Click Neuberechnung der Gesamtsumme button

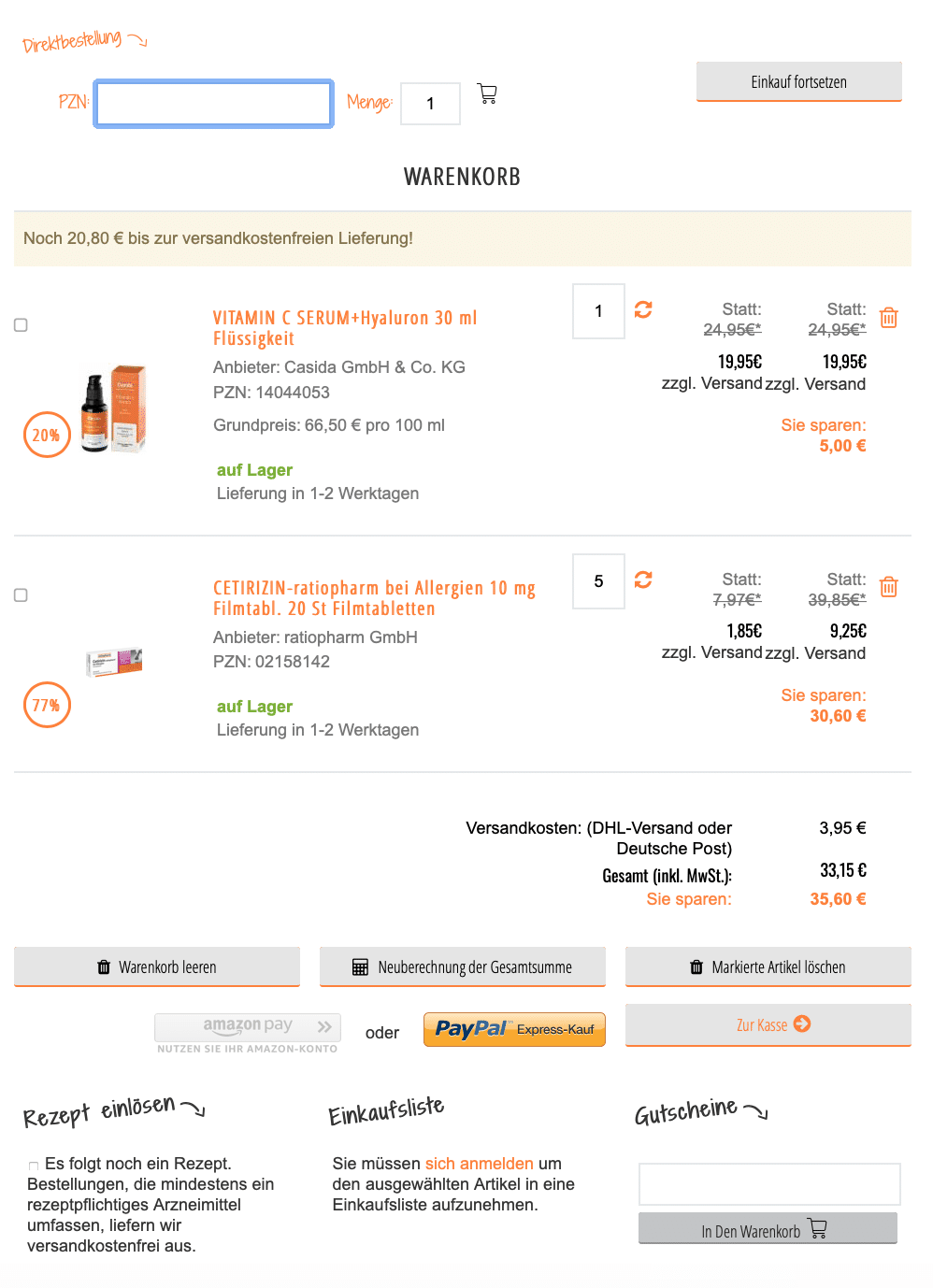pos(463,967)
